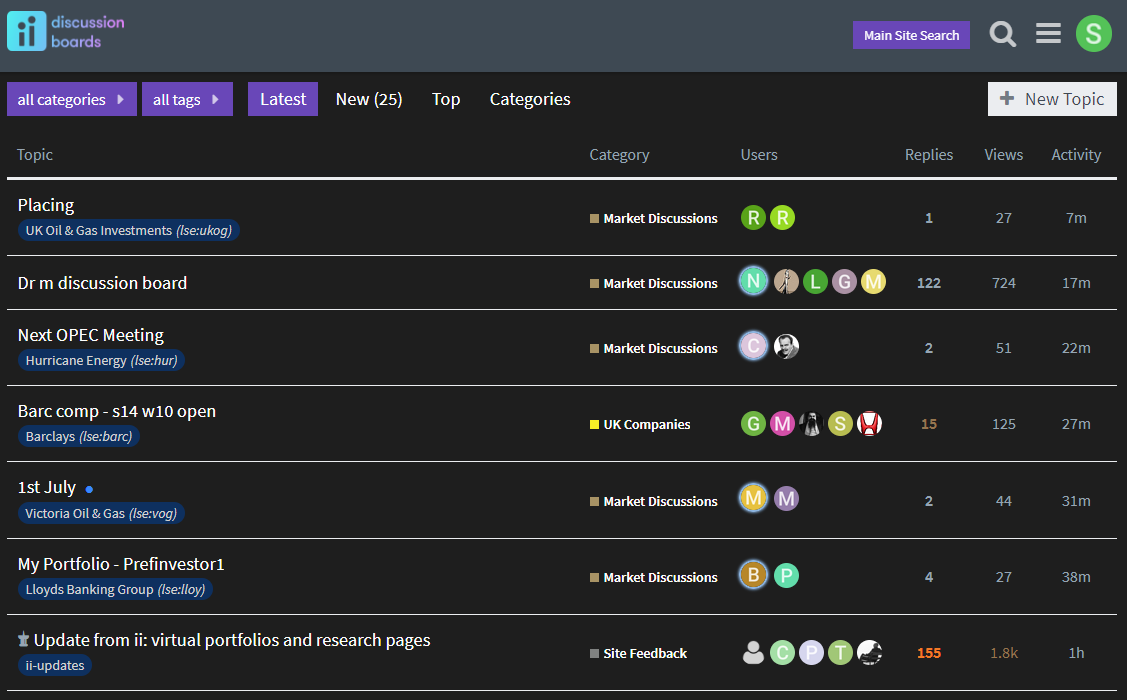Click yellow-green S avatar in Barc comp row

pyautogui.click(x=840, y=423)
